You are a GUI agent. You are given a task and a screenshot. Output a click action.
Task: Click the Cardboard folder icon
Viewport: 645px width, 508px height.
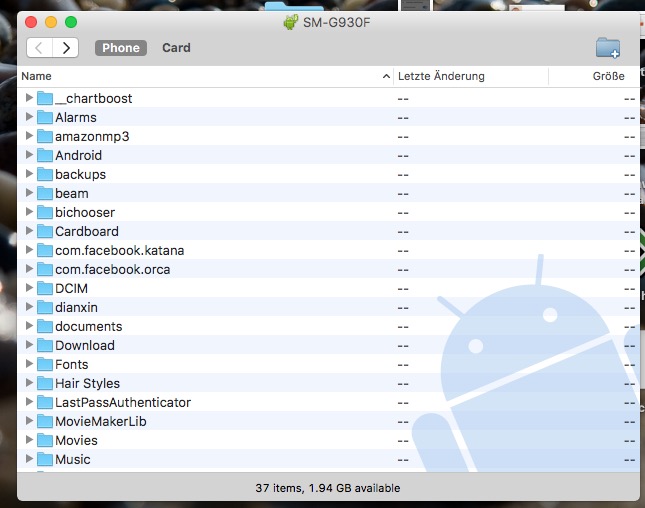pos(44,231)
